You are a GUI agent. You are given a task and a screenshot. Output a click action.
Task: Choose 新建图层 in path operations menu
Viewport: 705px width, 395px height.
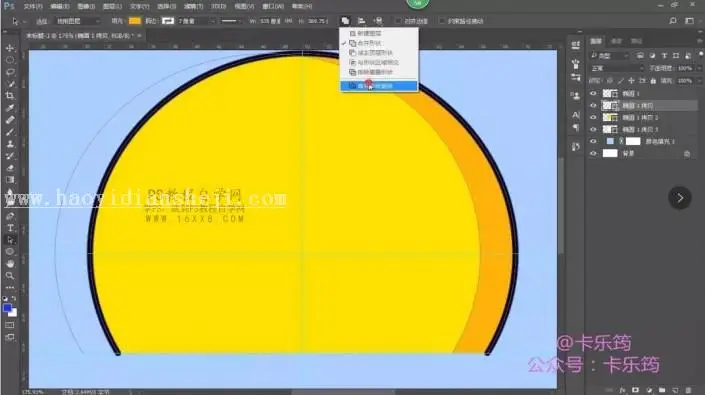pos(379,33)
